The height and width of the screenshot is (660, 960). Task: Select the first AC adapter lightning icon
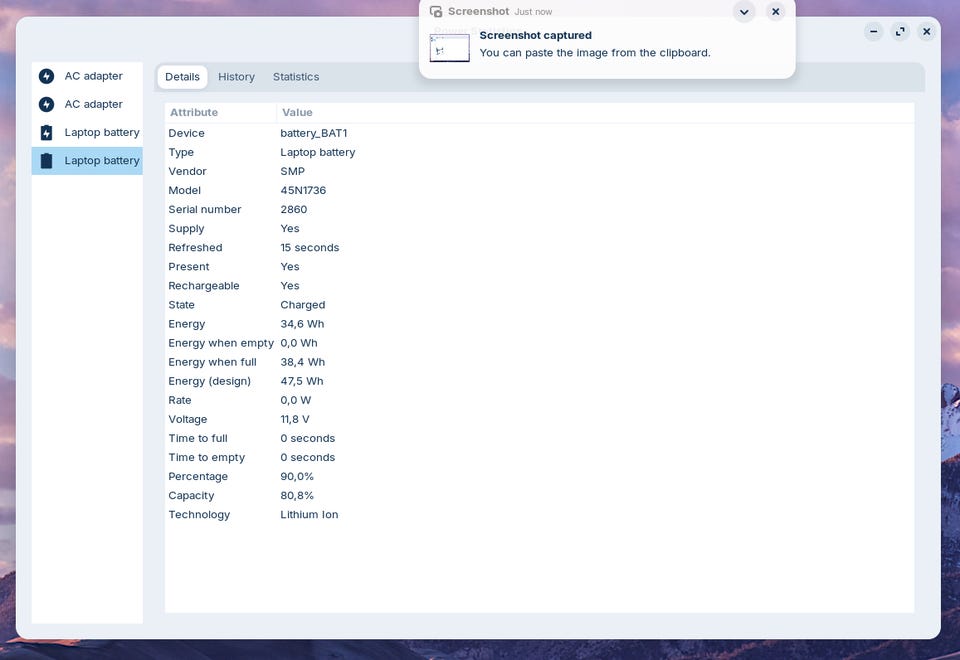47,76
